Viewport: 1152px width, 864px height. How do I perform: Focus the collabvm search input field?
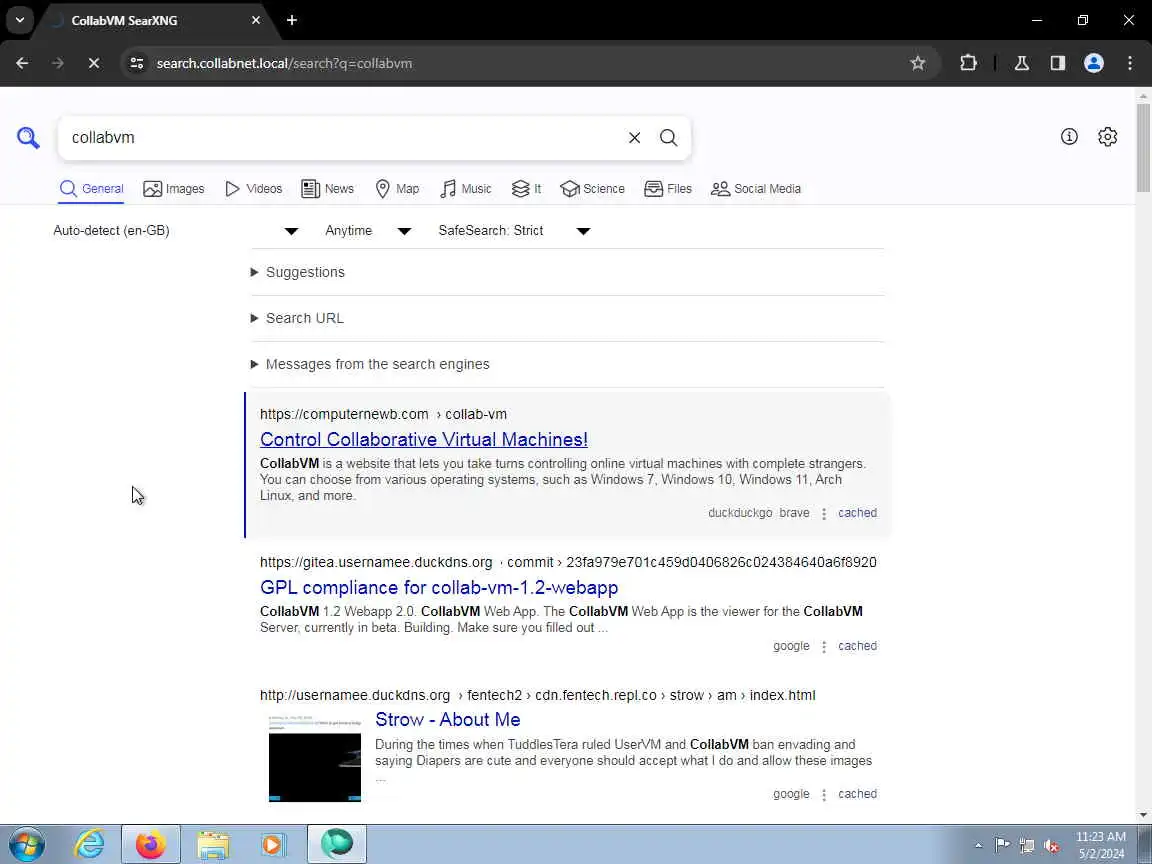tap(342, 137)
